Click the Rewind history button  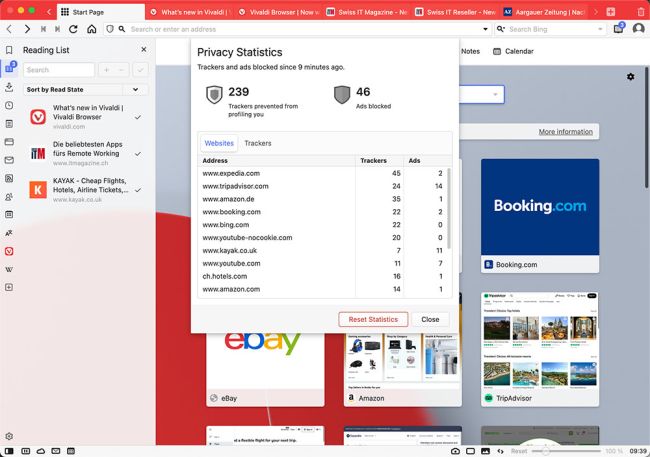coord(43,29)
